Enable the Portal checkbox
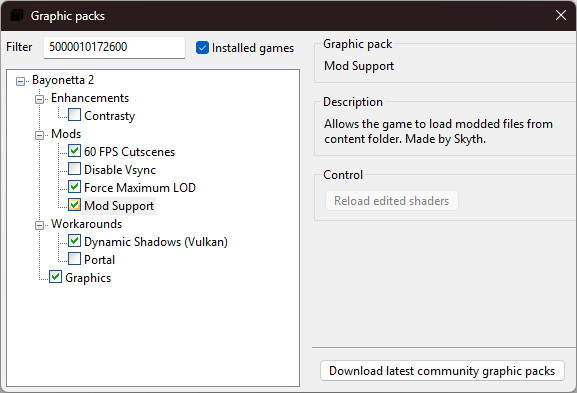577x393 pixels. tap(74, 259)
